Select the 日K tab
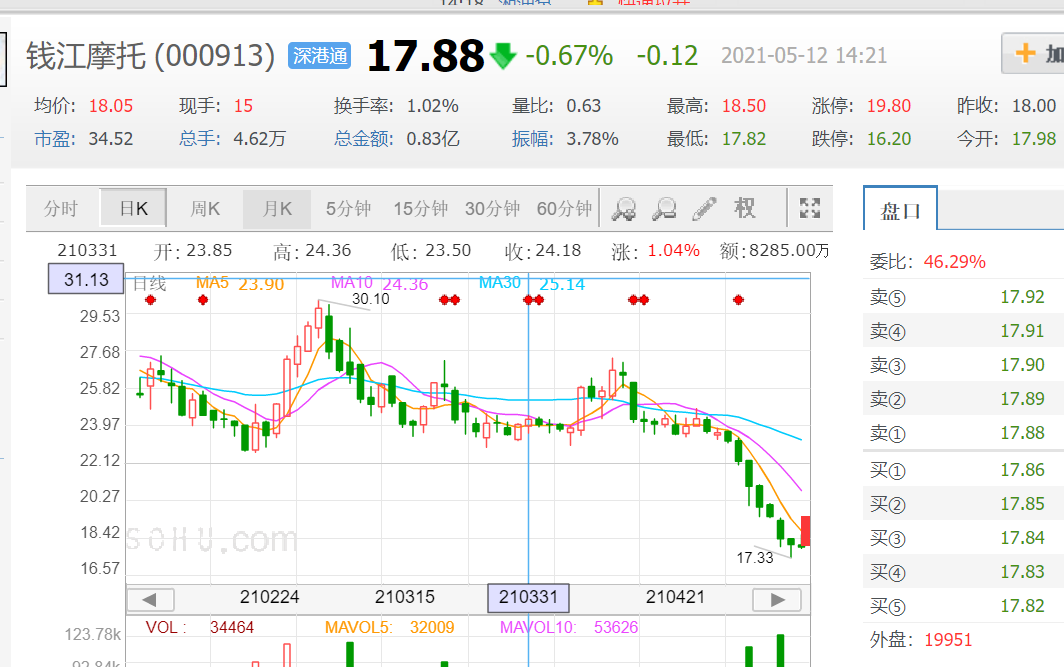The height and width of the screenshot is (667, 1064). coord(133,208)
